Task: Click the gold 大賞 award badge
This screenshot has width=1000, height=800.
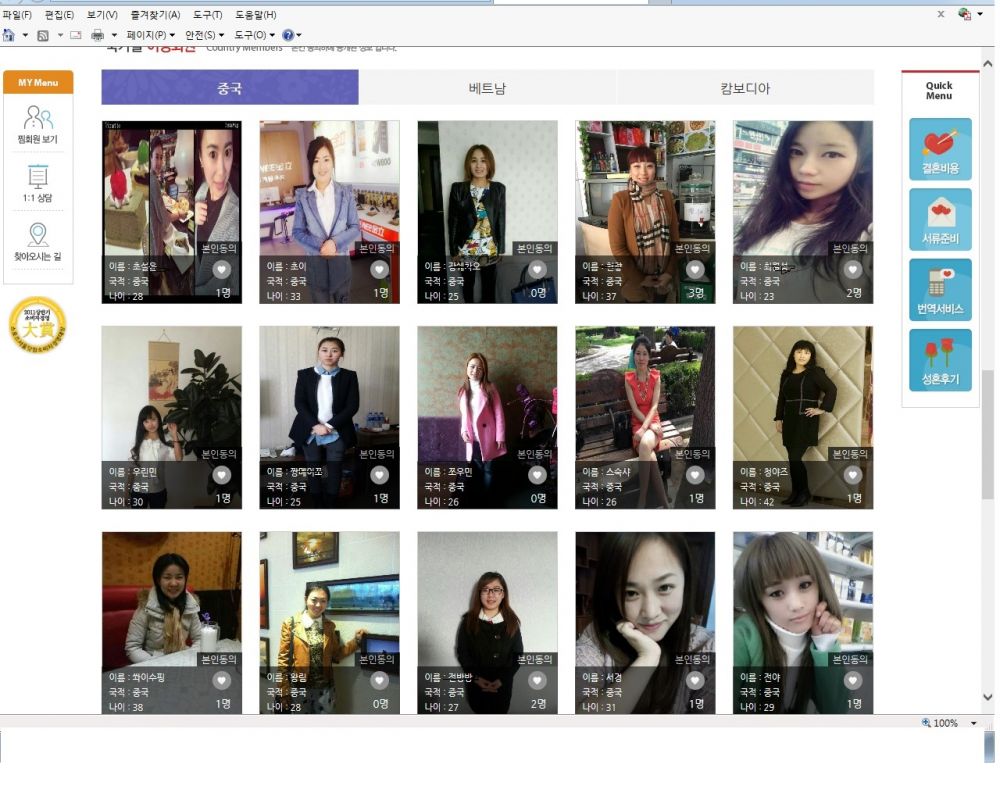Action: pos(37,325)
